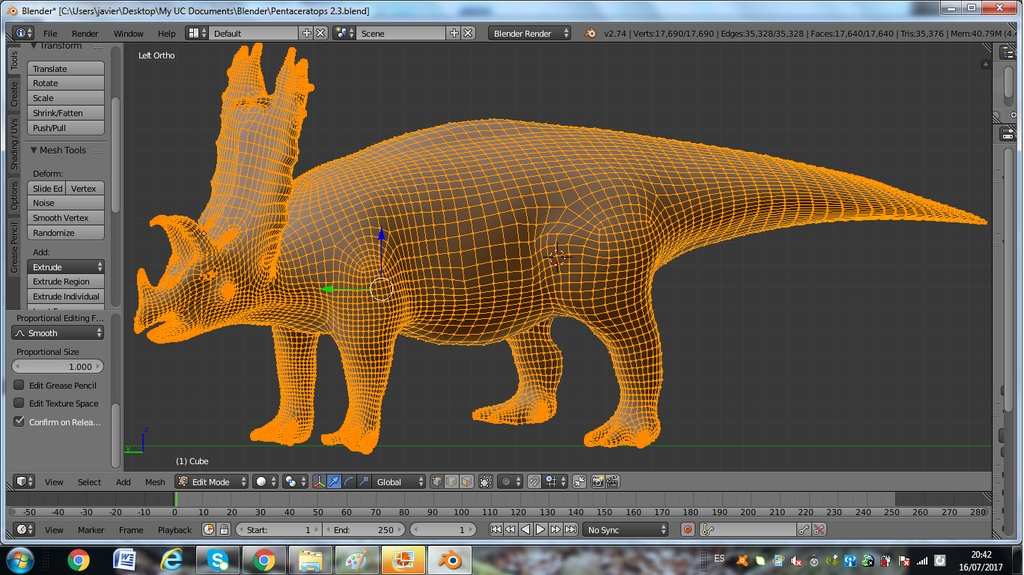The height and width of the screenshot is (575, 1024).
Task: Select the translate manipulator arrow icon
Action: 334,482
